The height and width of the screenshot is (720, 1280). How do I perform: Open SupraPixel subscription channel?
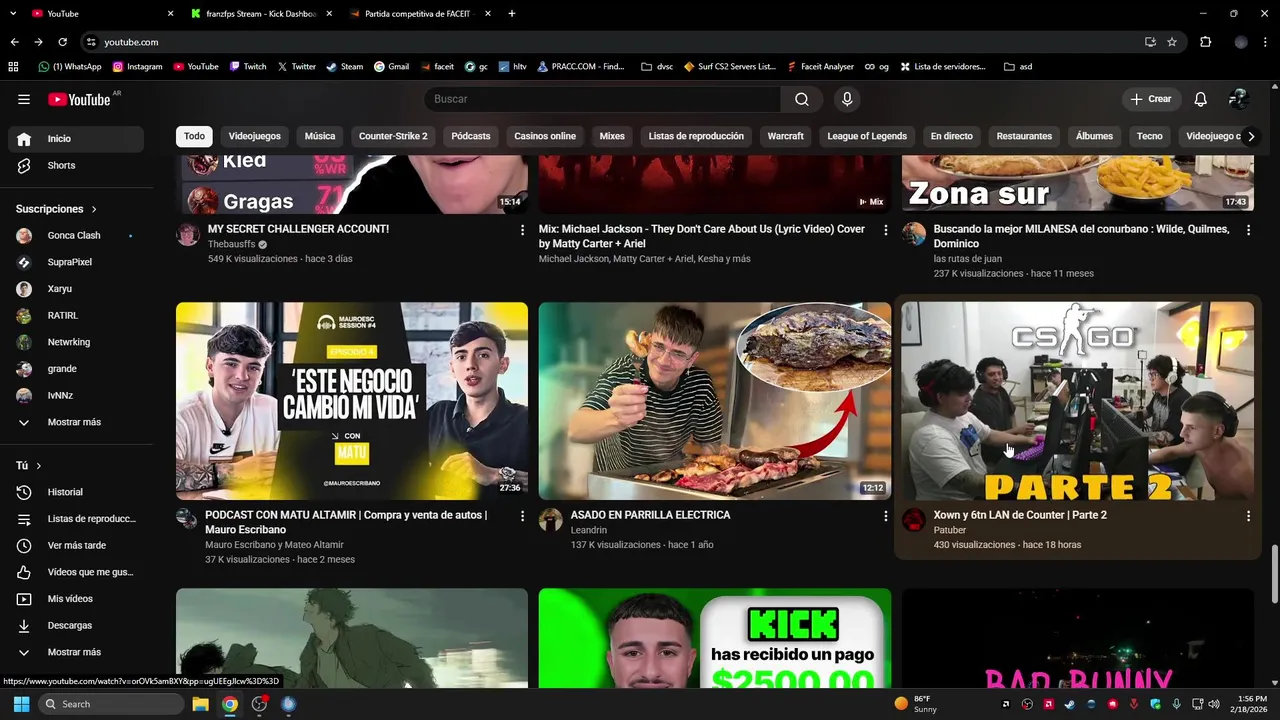76,262
